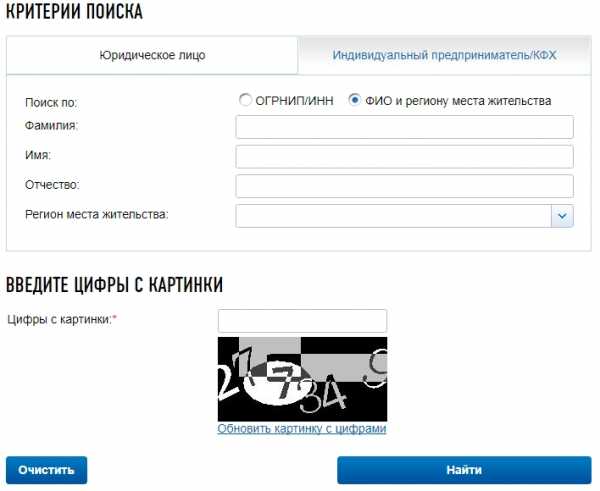Click the Отчество: field label
Viewport: 600px width, 491px height.
click(x=52, y=185)
